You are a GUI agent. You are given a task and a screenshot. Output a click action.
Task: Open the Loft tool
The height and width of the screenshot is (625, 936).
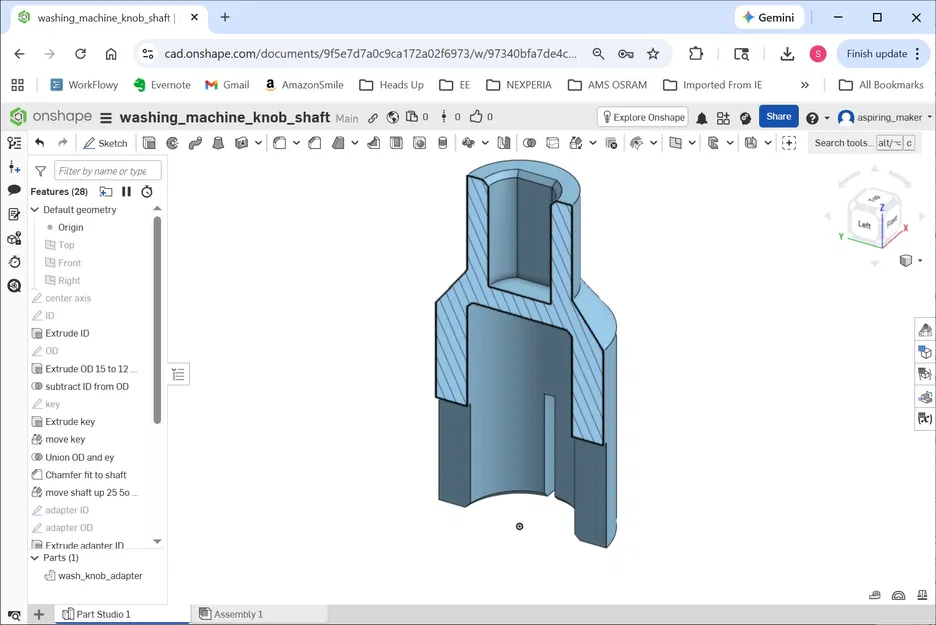coord(217,143)
